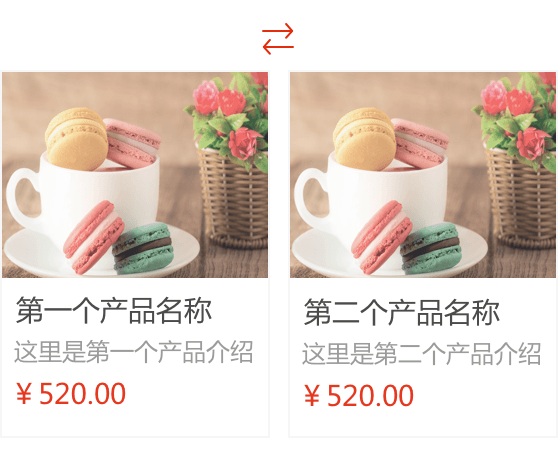
Task: Click green macaron in first product photo
Action: coord(144,248)
